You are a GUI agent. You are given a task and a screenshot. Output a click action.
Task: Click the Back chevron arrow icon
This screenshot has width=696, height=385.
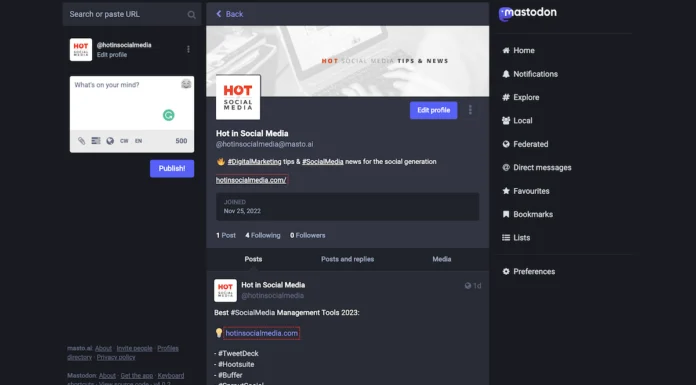tap(218, 14)
